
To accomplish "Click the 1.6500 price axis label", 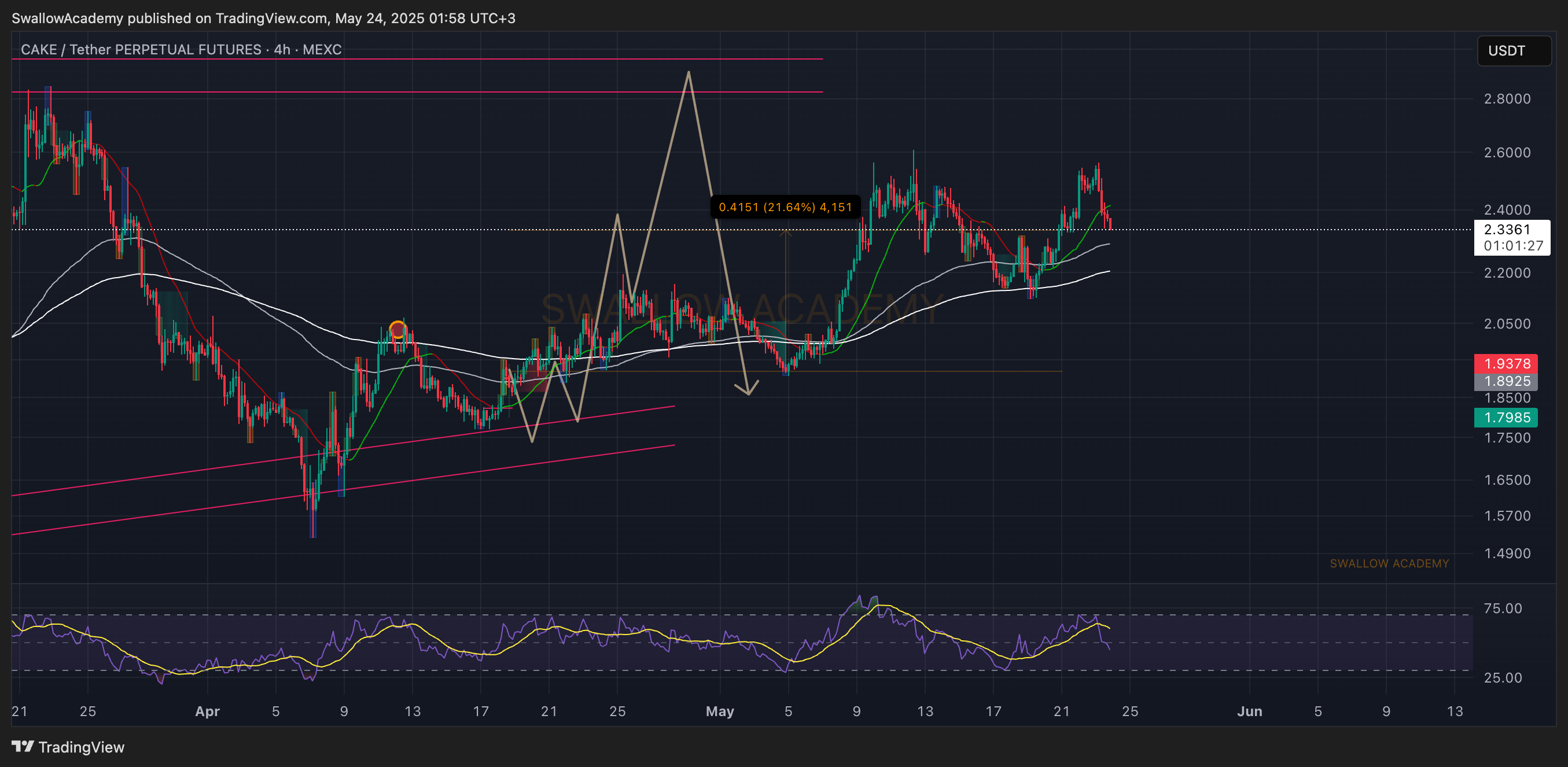I will (1507, 480).
